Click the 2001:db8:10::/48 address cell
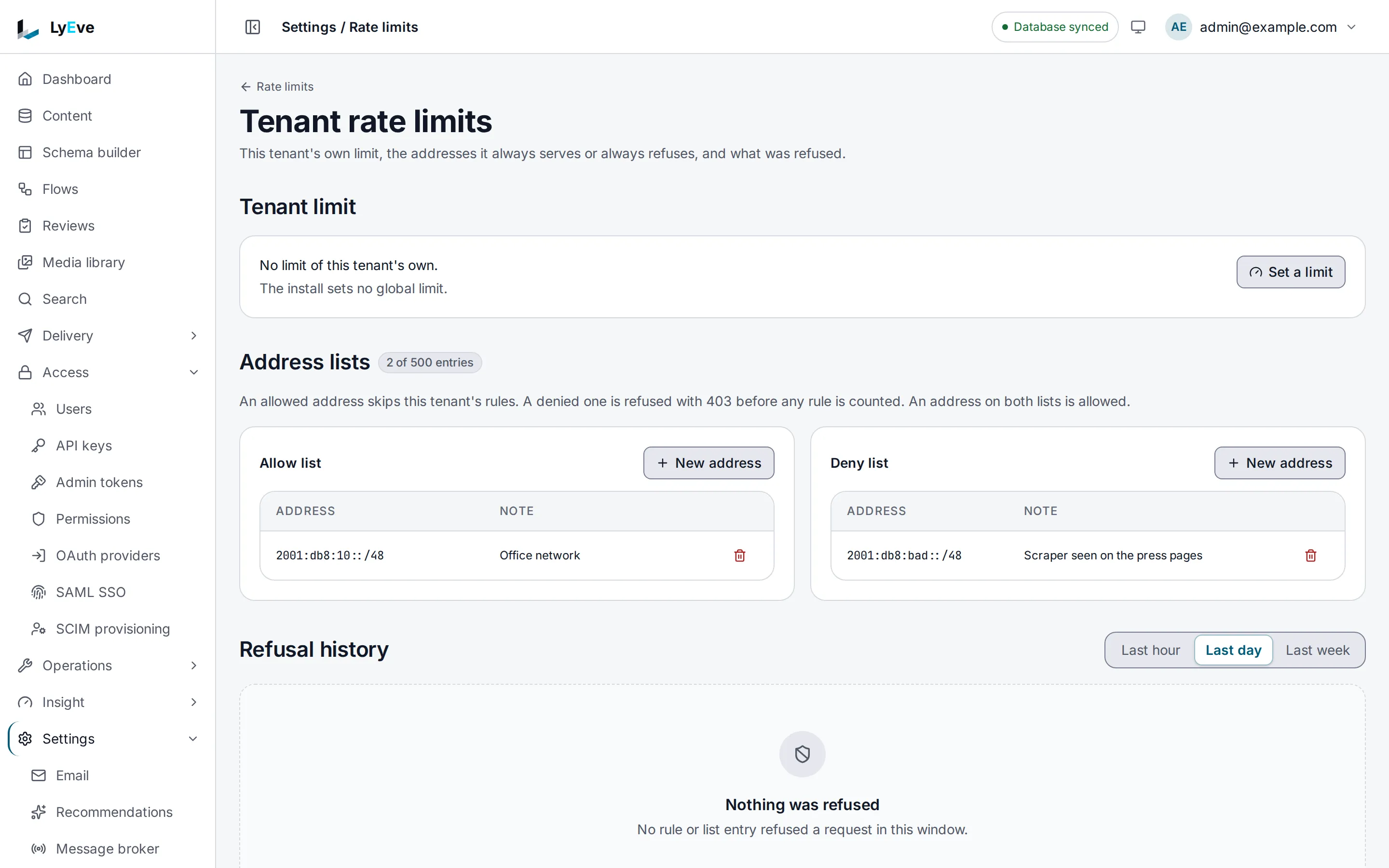Screen dimensions: 1389x868 tap(329, 555)
